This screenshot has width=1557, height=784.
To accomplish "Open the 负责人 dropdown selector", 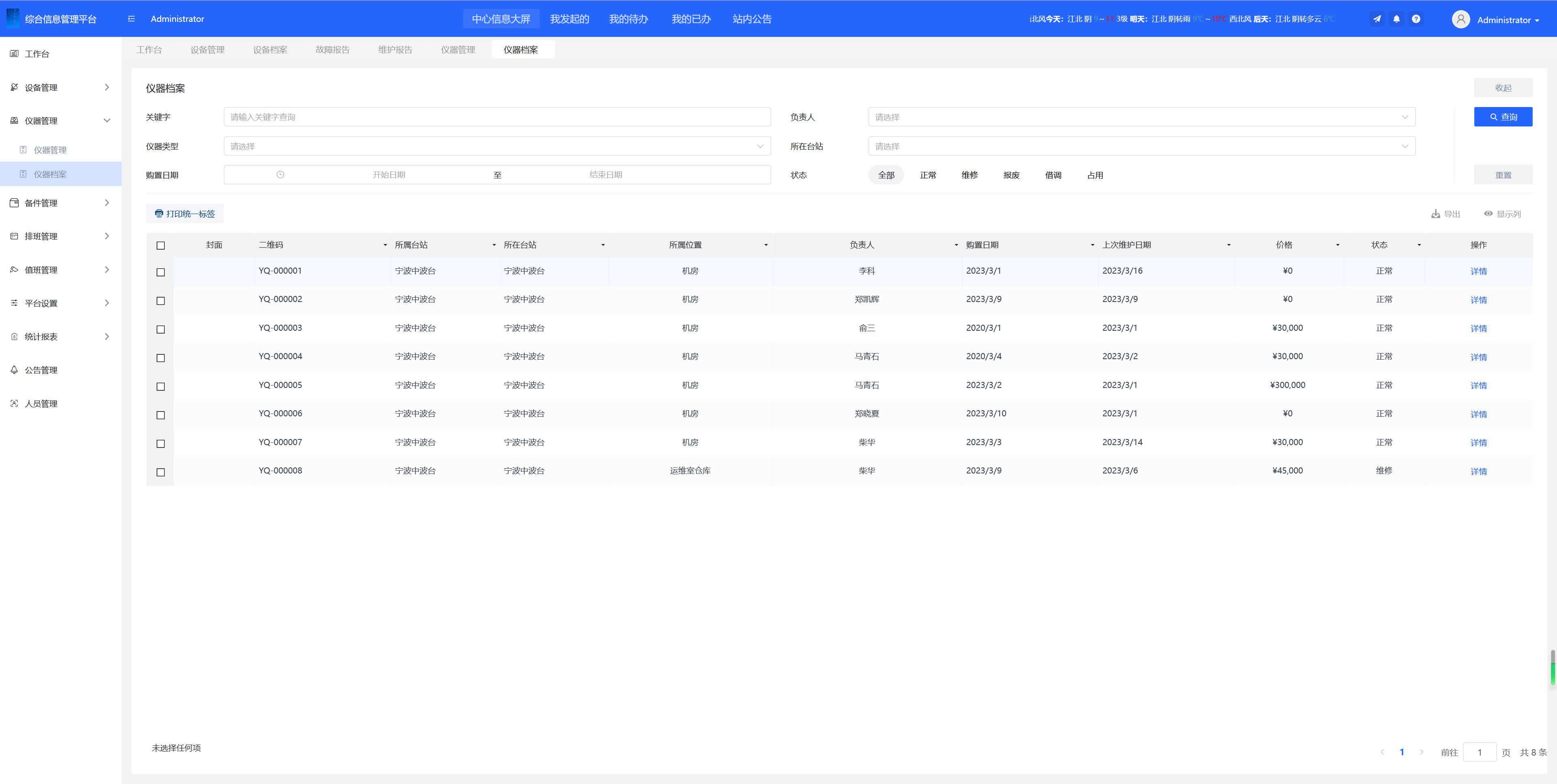I will pyautogui.click(x=1141, y=117).
